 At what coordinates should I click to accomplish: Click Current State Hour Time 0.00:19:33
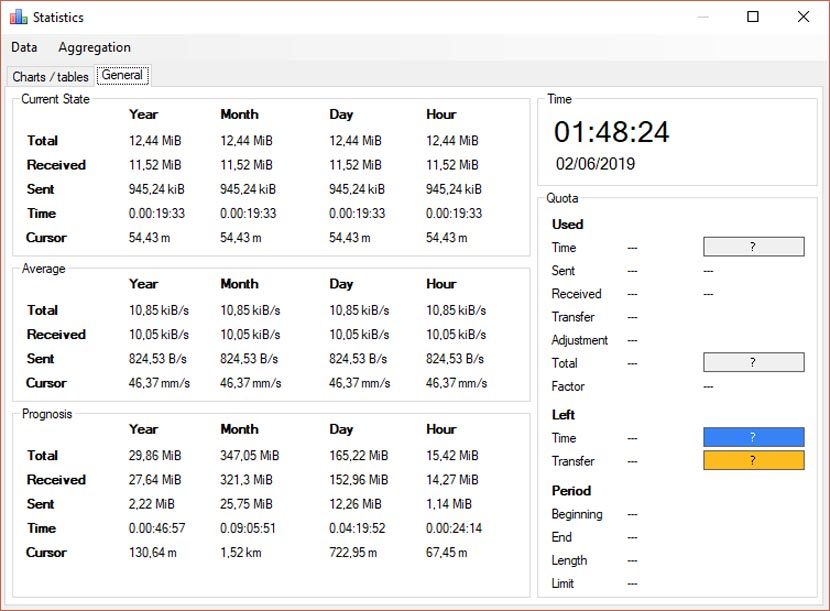pyautogui.click(x=454, y=213)
